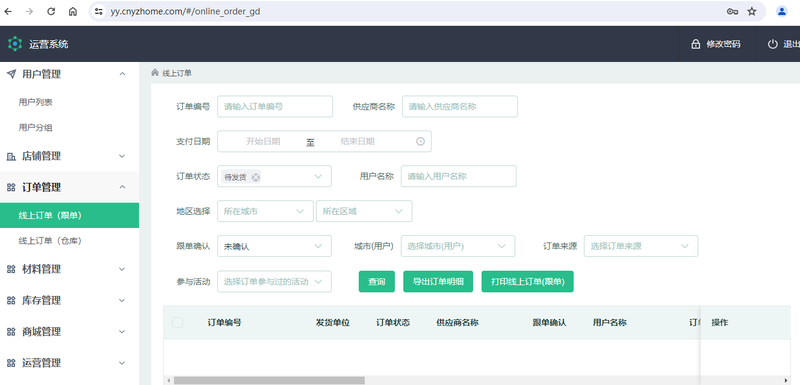Click the 开始日期 date field
800x385 pixels.
(263, 141)
